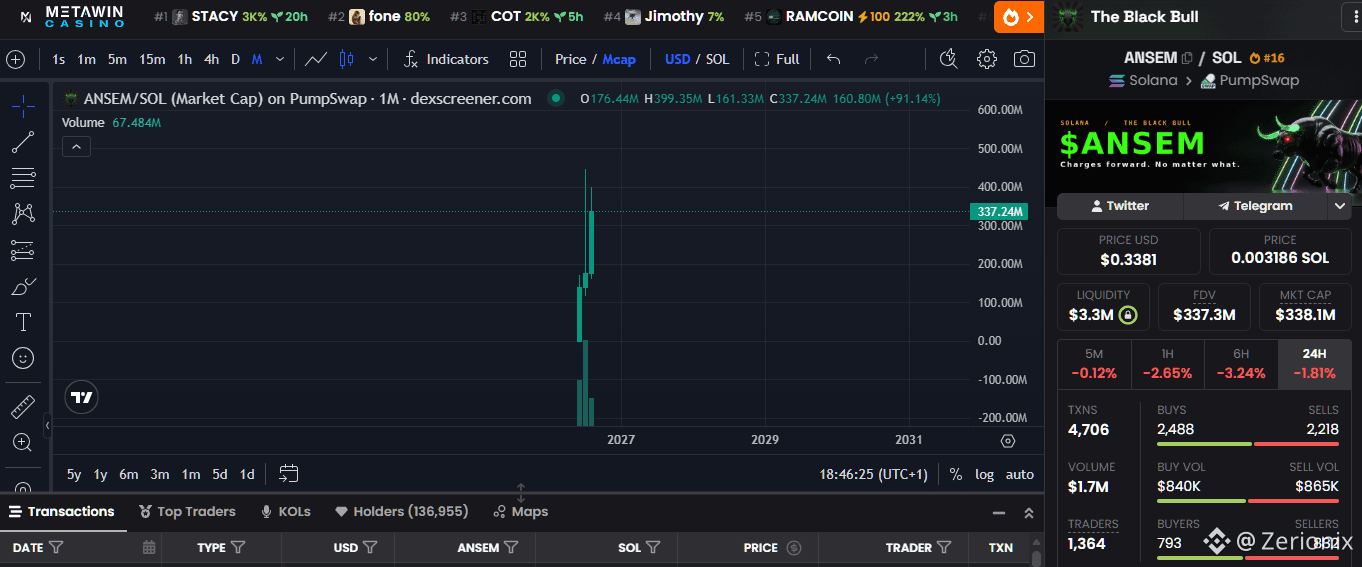Open the date picker calendar in DATE column

click(x=149, y=547)
